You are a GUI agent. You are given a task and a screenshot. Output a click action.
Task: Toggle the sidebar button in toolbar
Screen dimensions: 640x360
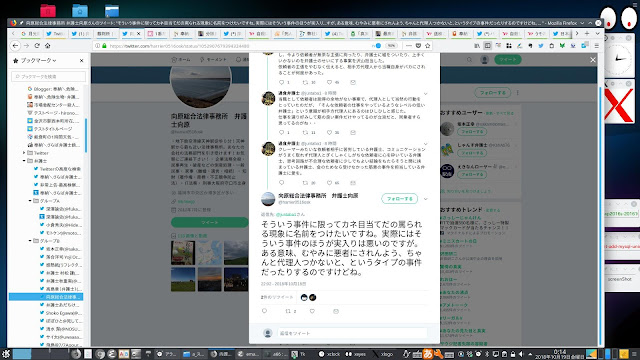(488, 46)
